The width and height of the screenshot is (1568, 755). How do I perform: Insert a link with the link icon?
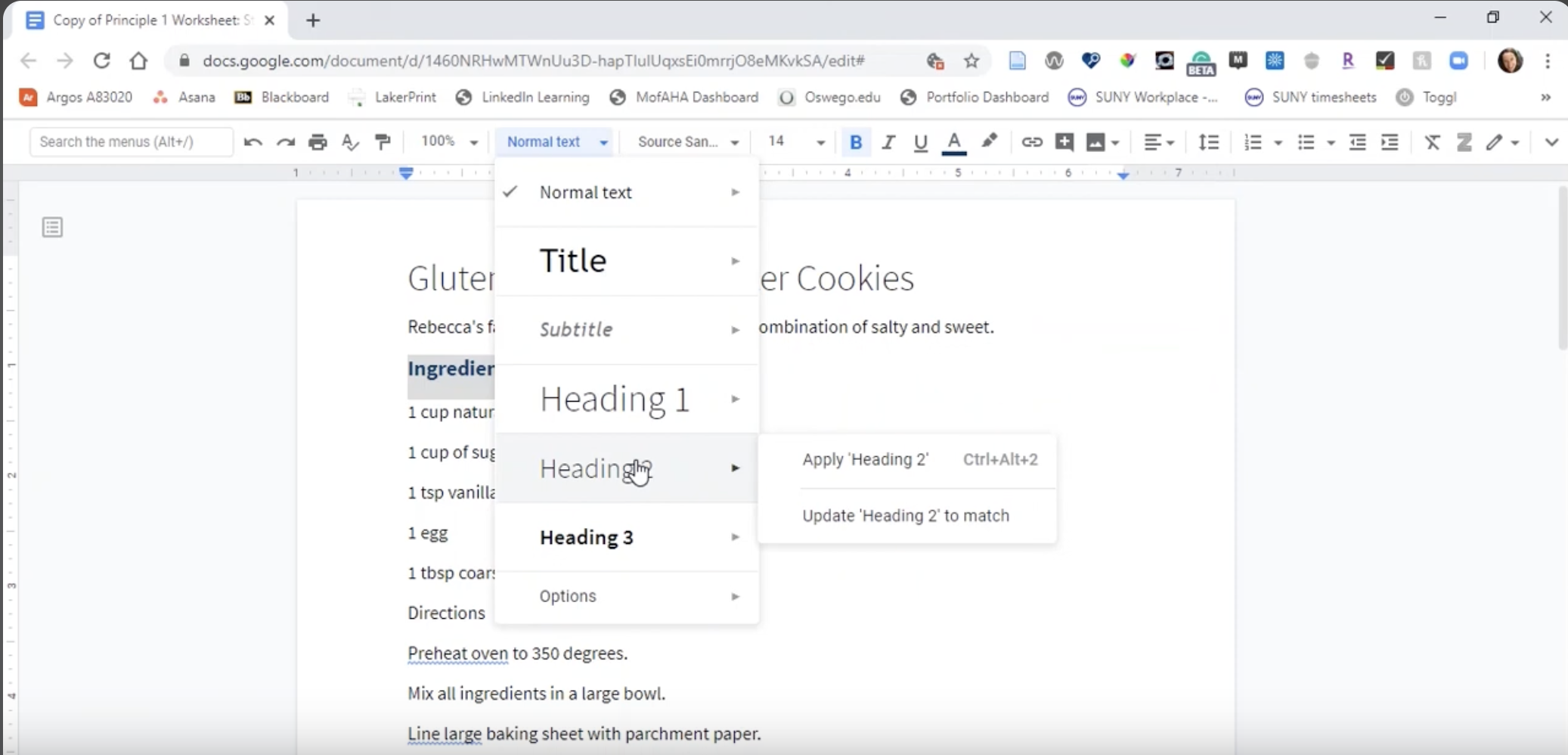tap(1032, 142)
